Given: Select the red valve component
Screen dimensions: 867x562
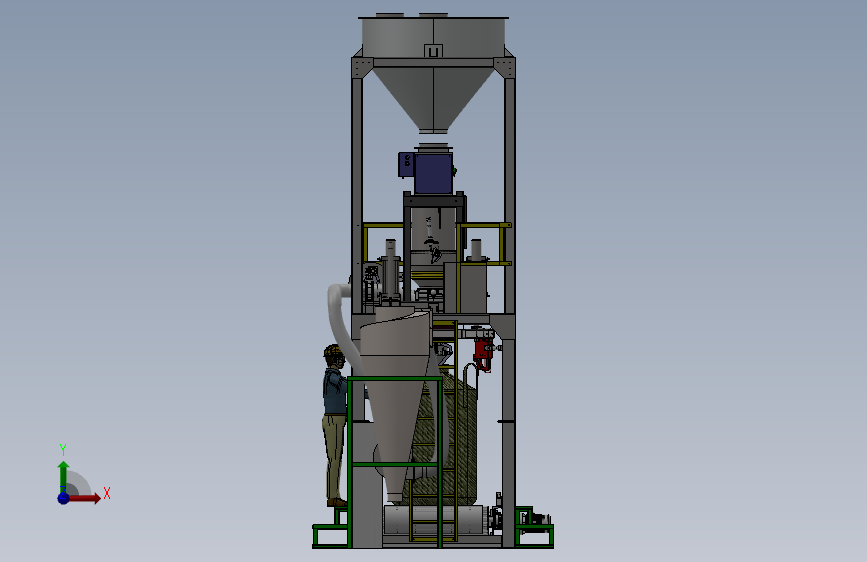Looking at the screenshot, I should 483,354.
